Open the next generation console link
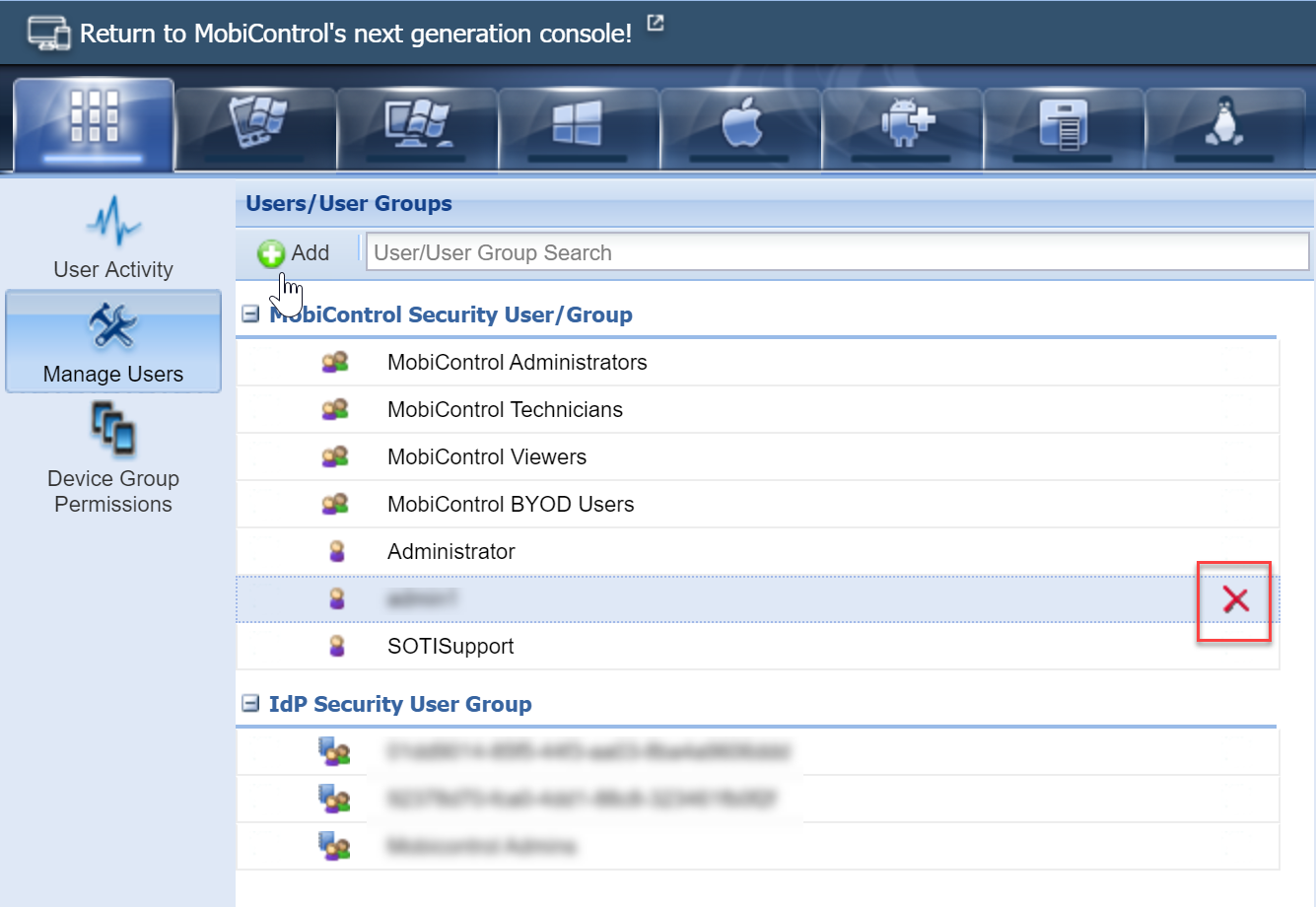The height and width of the screenshot is (907, 1316). 356,33
